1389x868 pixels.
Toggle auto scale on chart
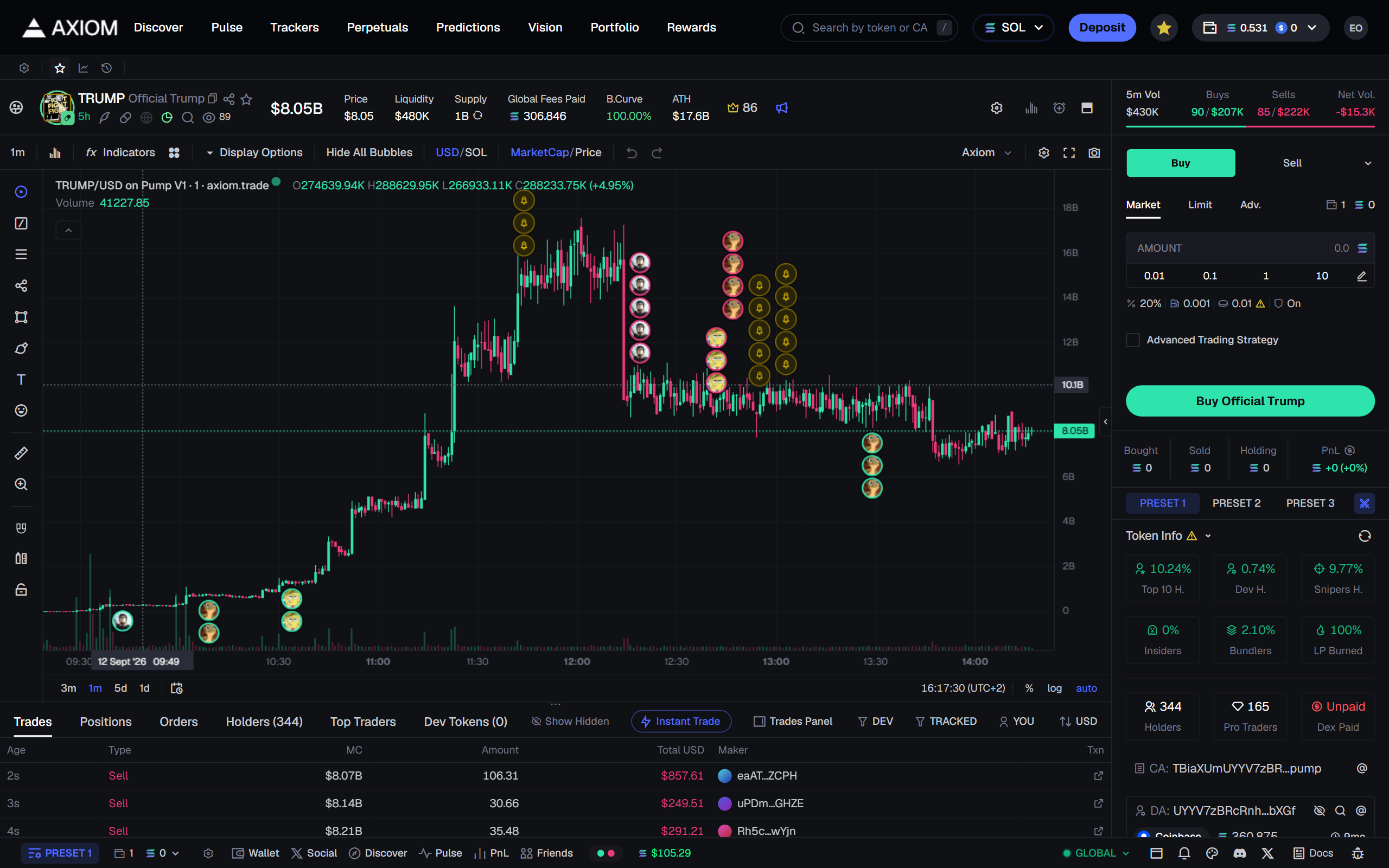pyautogui.click(x=1086, y=688)
